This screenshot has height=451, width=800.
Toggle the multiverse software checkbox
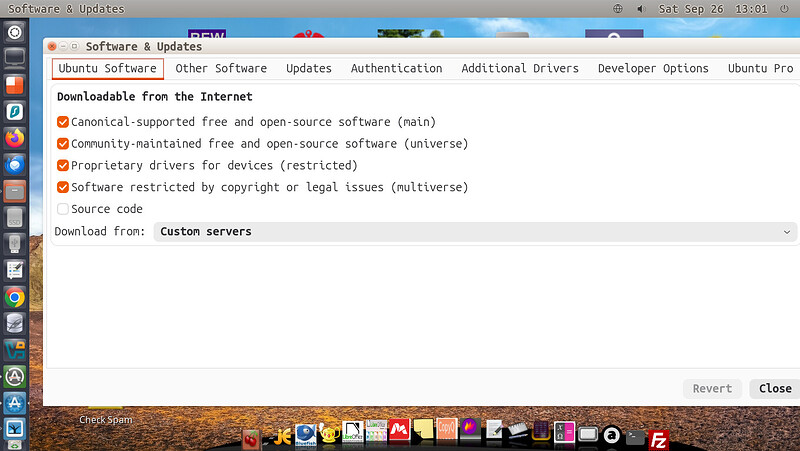[x=63, y=187]
